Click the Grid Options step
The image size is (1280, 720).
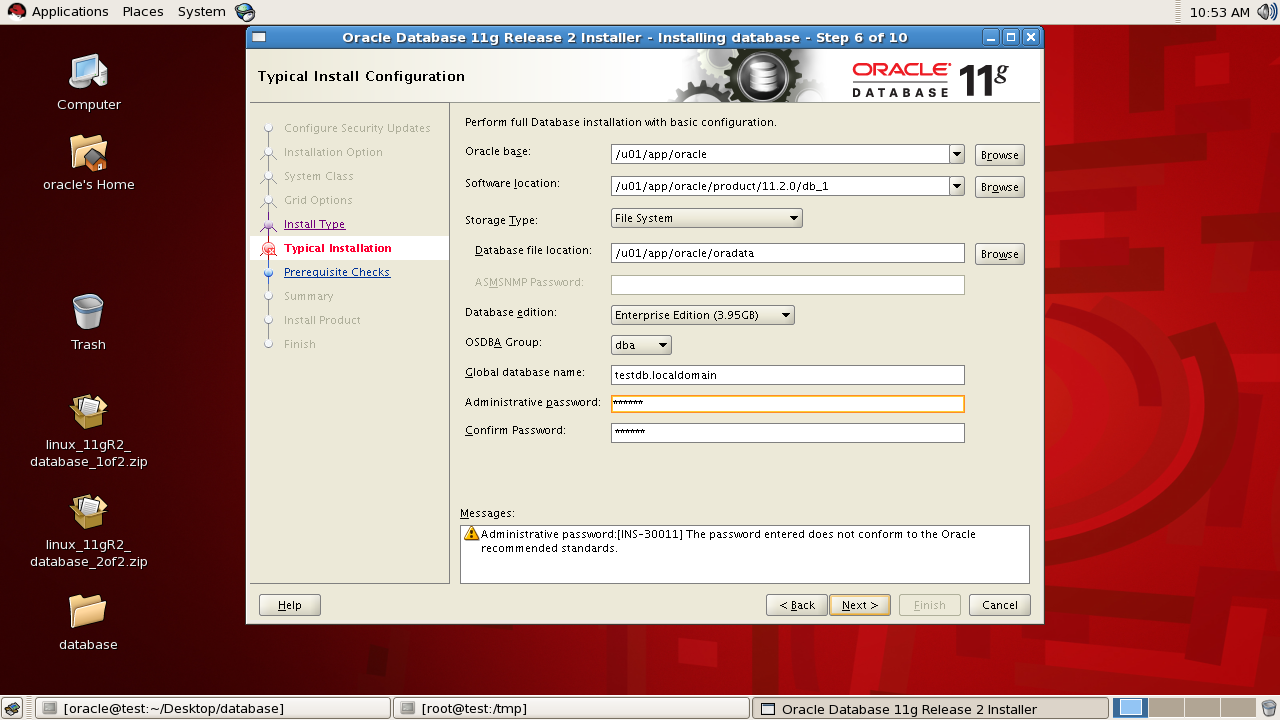click(318, 200)
